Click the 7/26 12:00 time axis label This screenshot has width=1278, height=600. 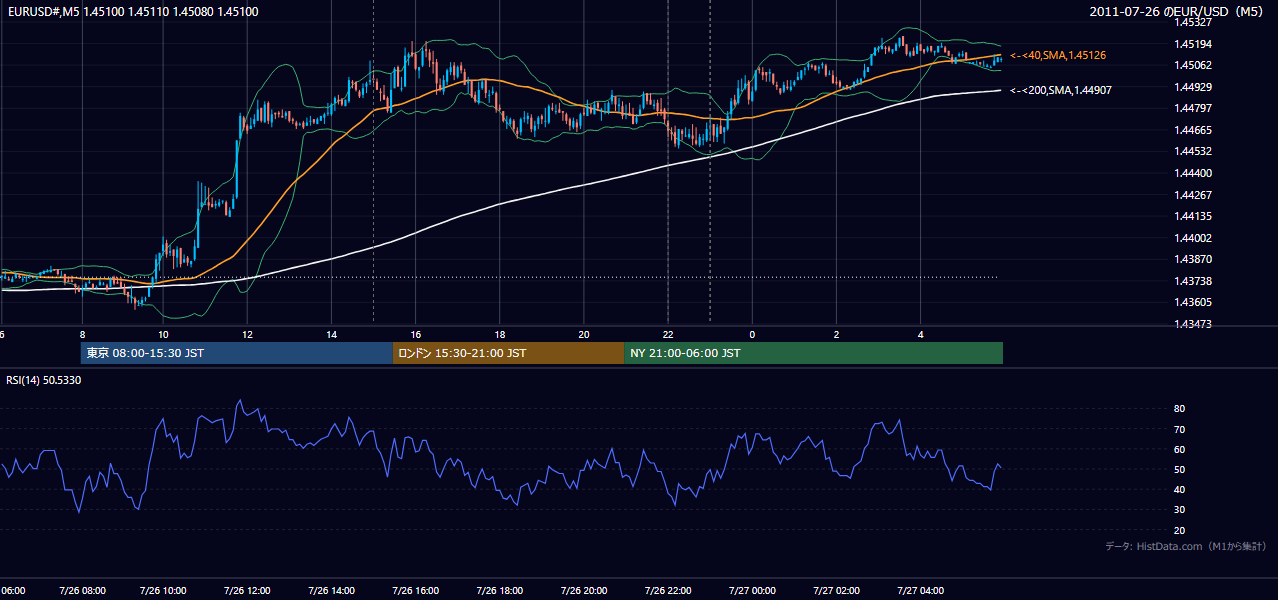point(248,591)
